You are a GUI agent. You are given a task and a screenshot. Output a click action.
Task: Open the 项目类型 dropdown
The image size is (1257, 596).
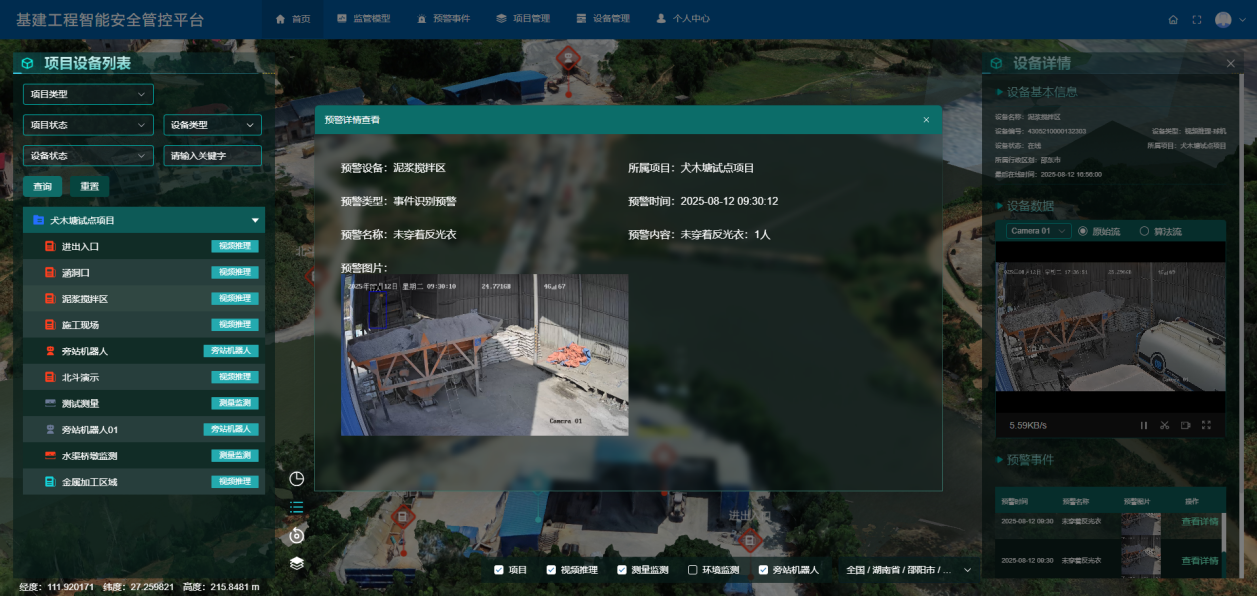pos(88,95)
